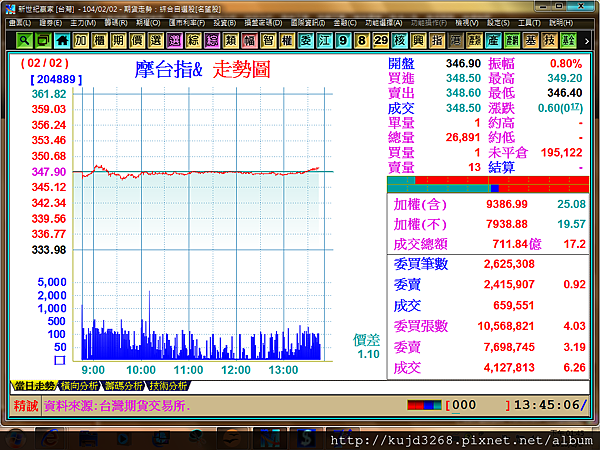This screenshot has width=600, height=450.
Task: Select the 基 toolbar button
Action: [x=531, y=40]
